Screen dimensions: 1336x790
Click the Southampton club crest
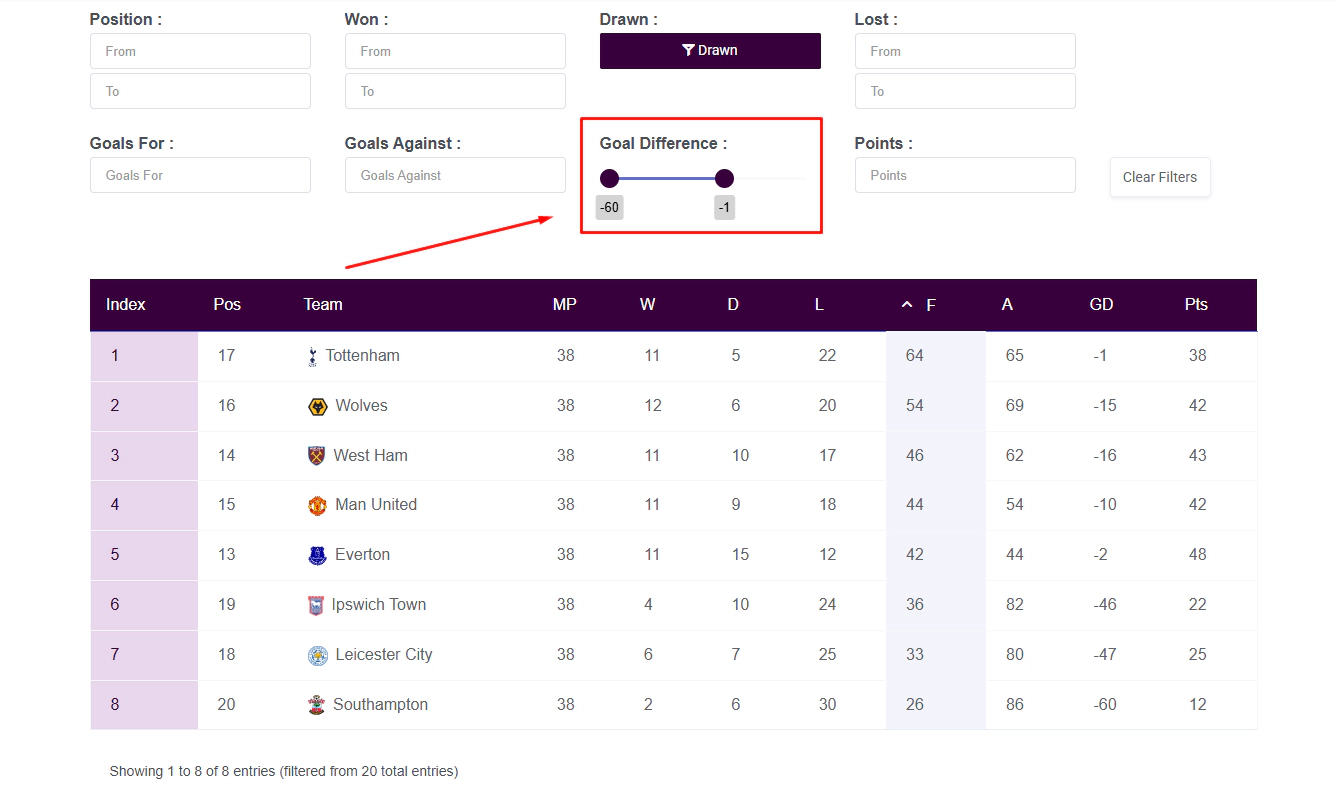coord(317,705)
